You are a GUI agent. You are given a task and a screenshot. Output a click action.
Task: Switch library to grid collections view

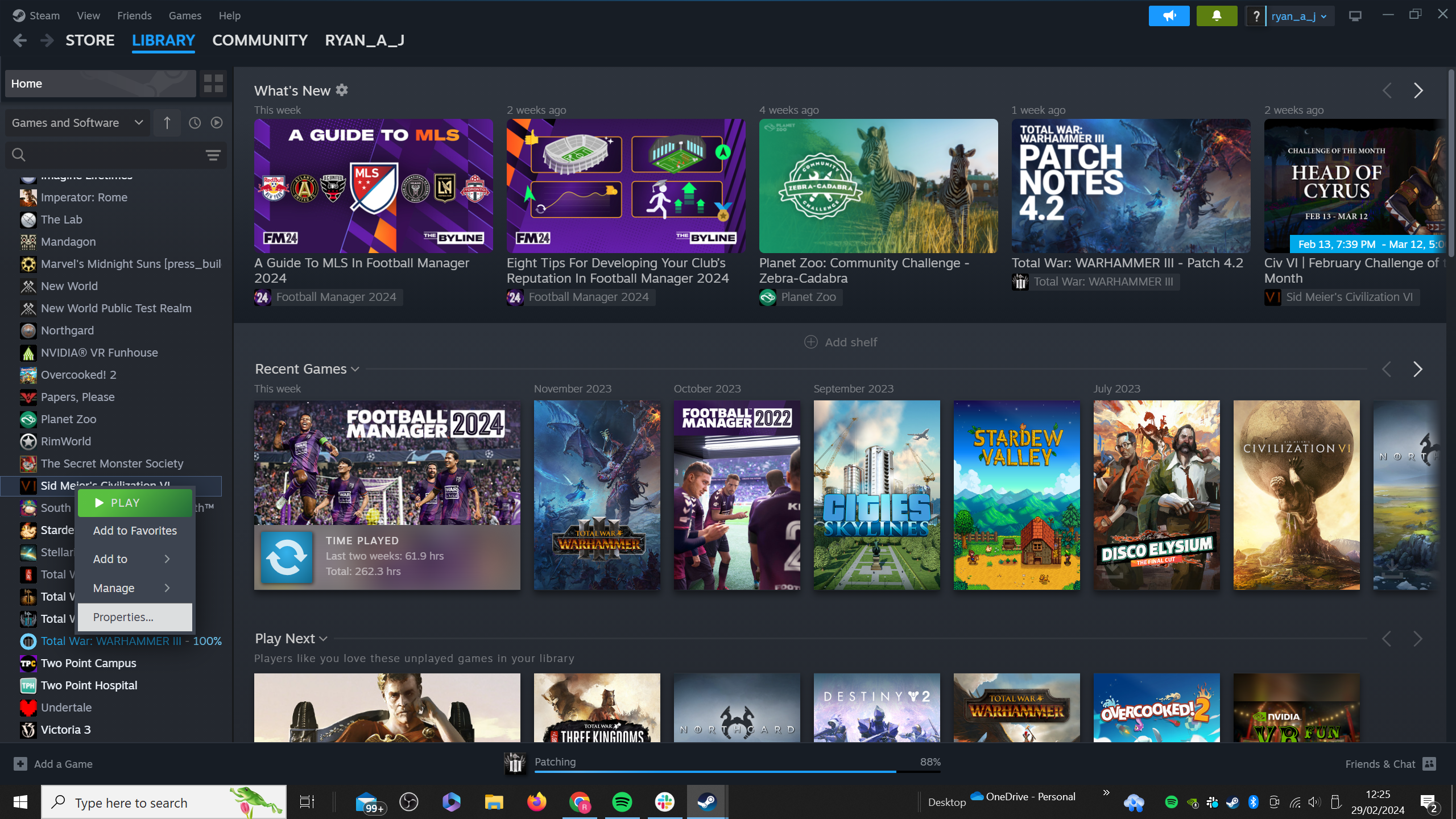click(x=213, y=84)
